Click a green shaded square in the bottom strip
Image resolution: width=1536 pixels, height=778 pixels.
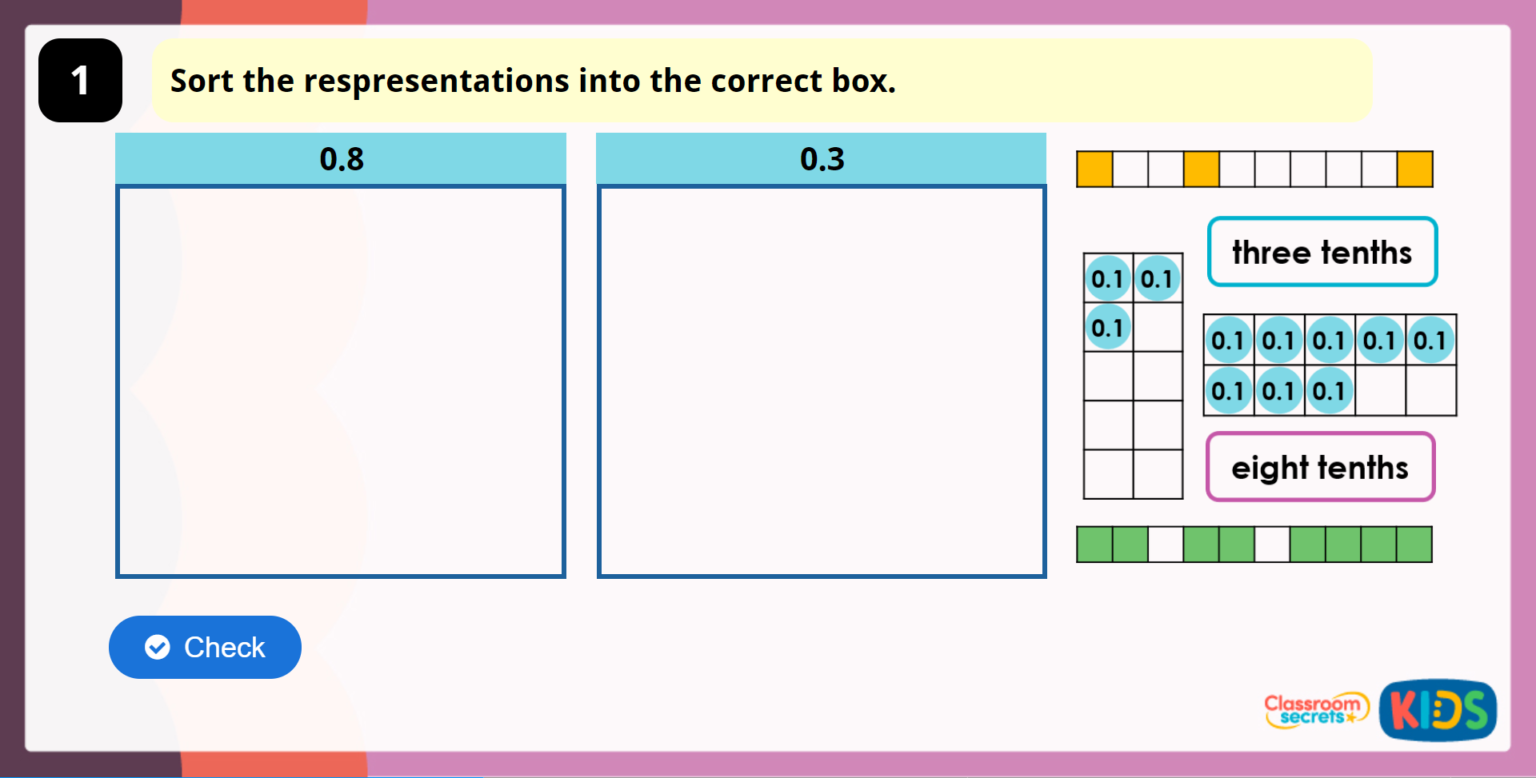pos(1094,543)
